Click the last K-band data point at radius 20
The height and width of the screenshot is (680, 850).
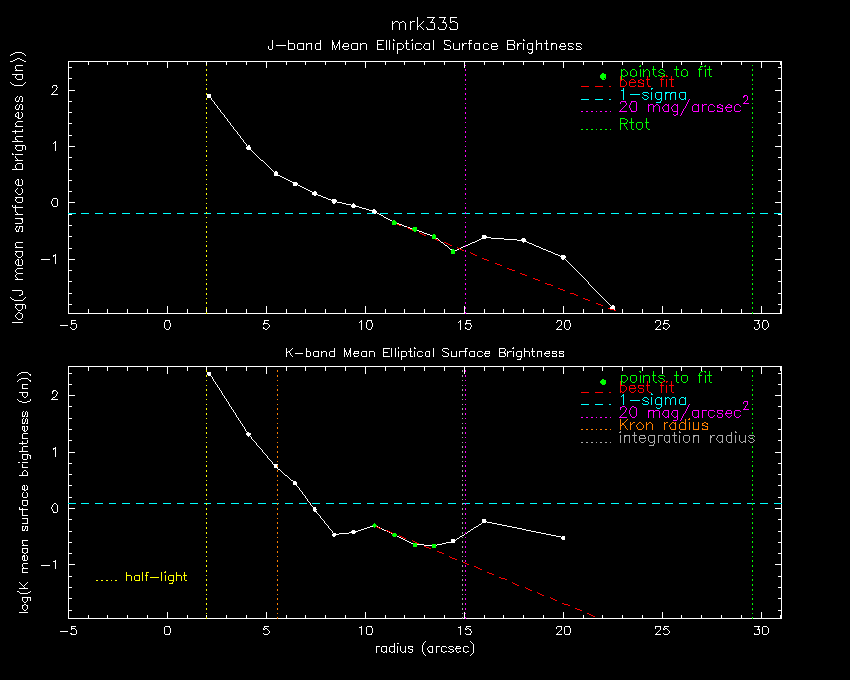pos(564,538)
